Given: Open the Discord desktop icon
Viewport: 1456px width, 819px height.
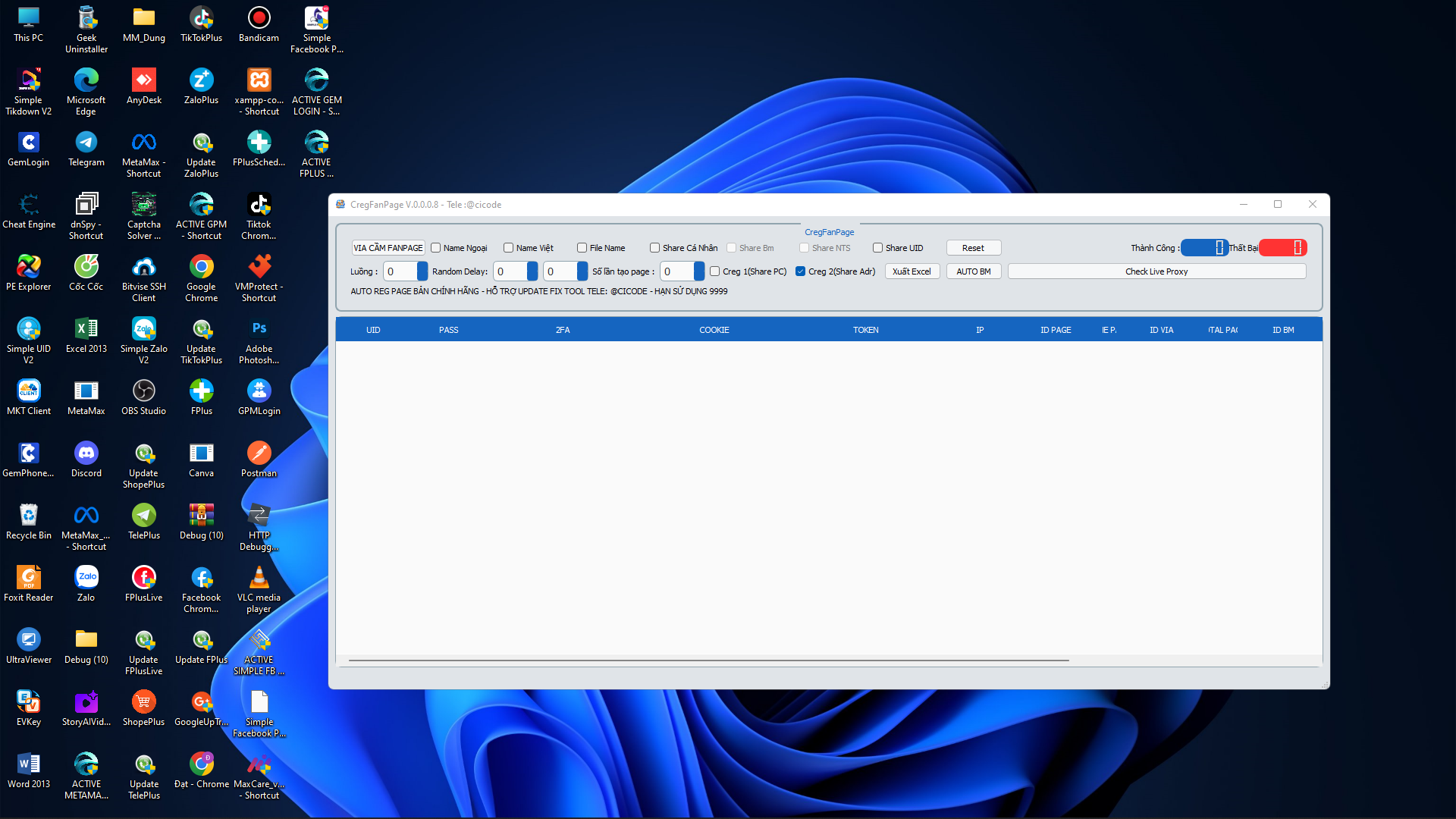Looking at the screenshot, I should pos(86,460).
